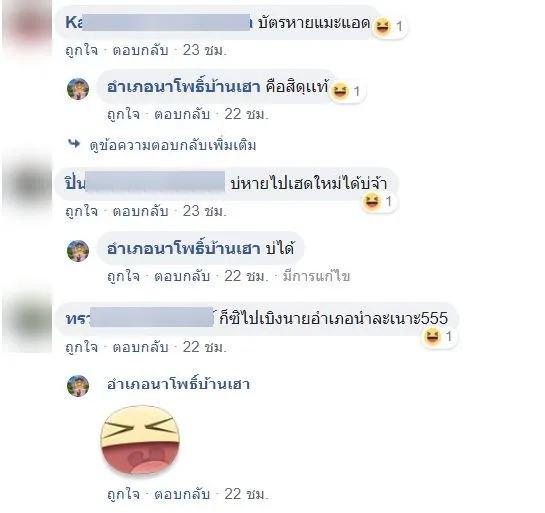545x513 pixels.
Task: Expand ดูข้อความตอบกลับเพิ่มเติม replies
Action: coord(173,145)
